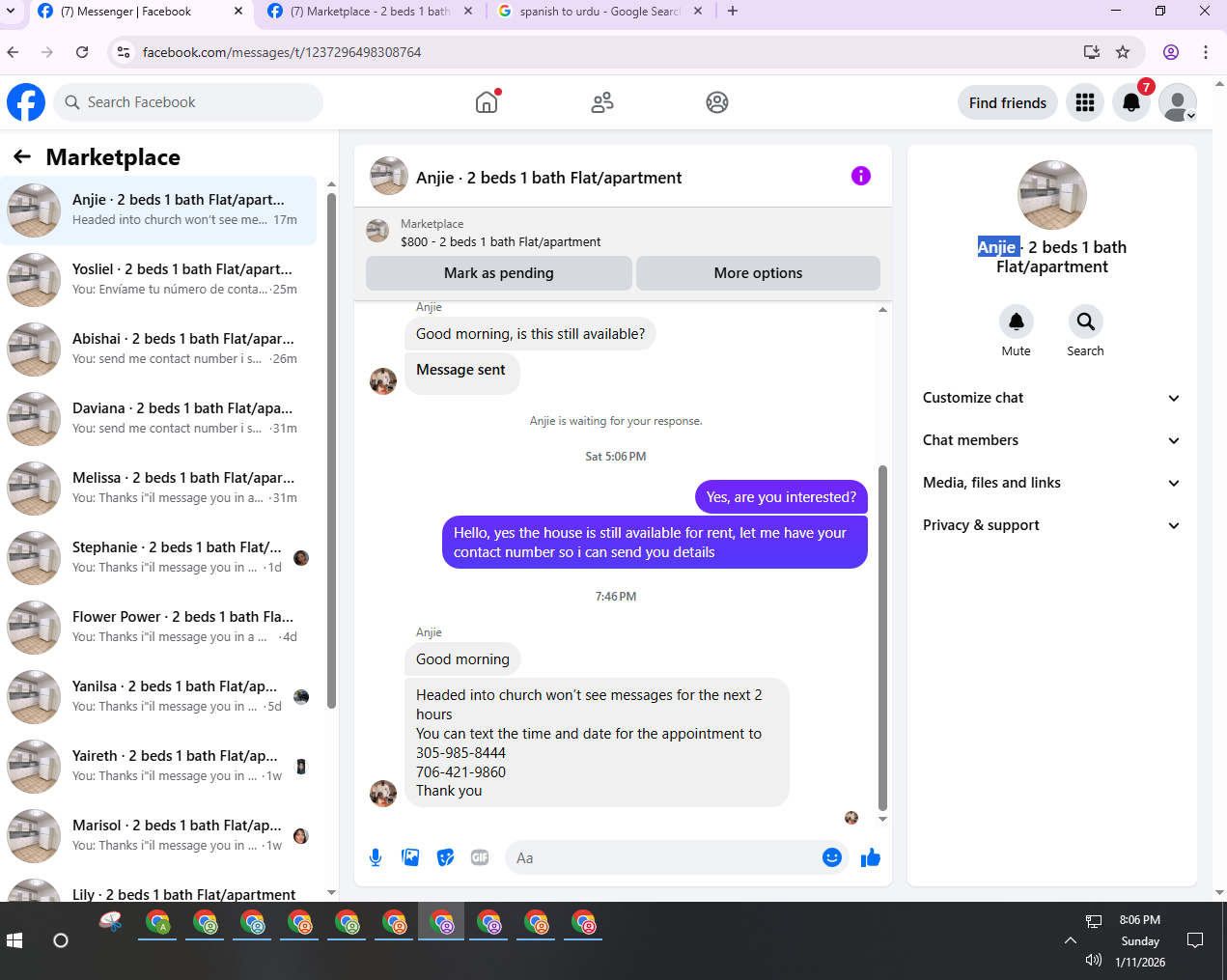Click the Search Facebook field
The image size is (1227, 980).
188,102
